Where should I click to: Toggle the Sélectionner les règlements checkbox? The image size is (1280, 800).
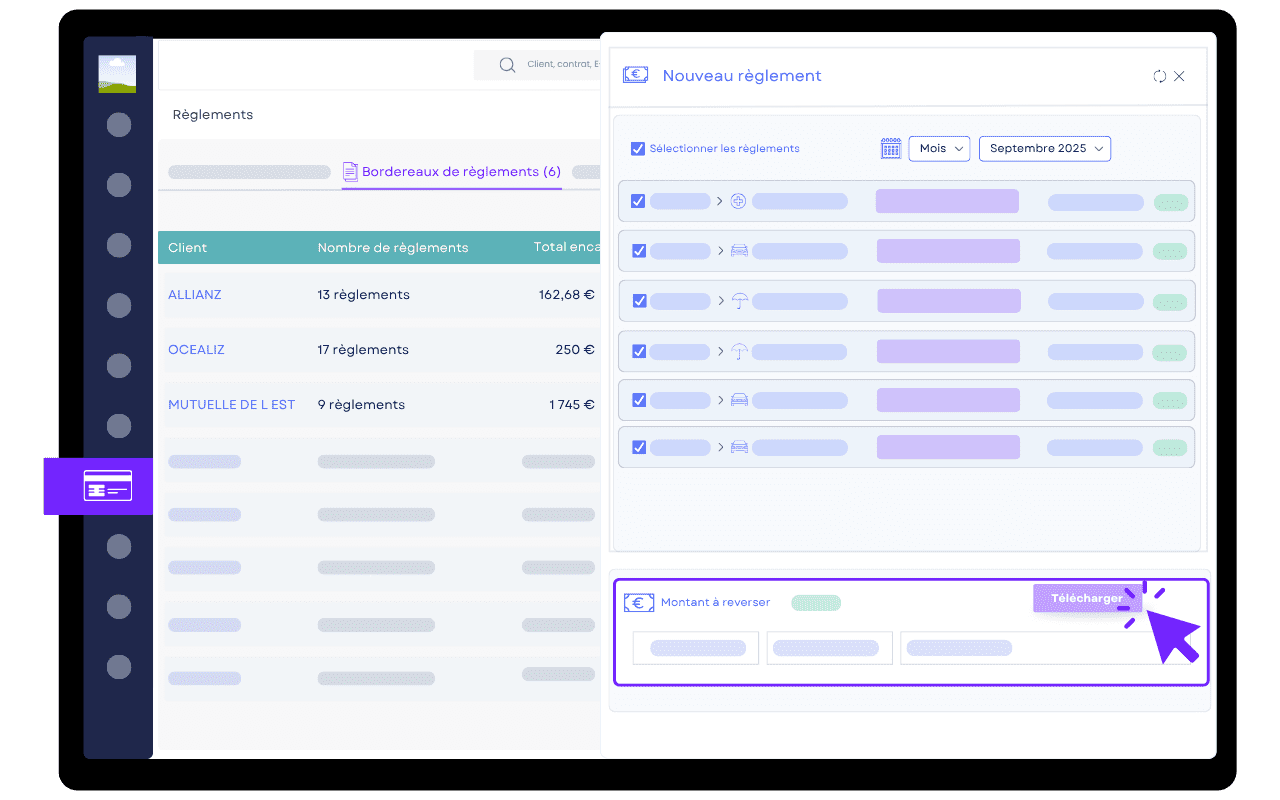[x=637, y=149]
